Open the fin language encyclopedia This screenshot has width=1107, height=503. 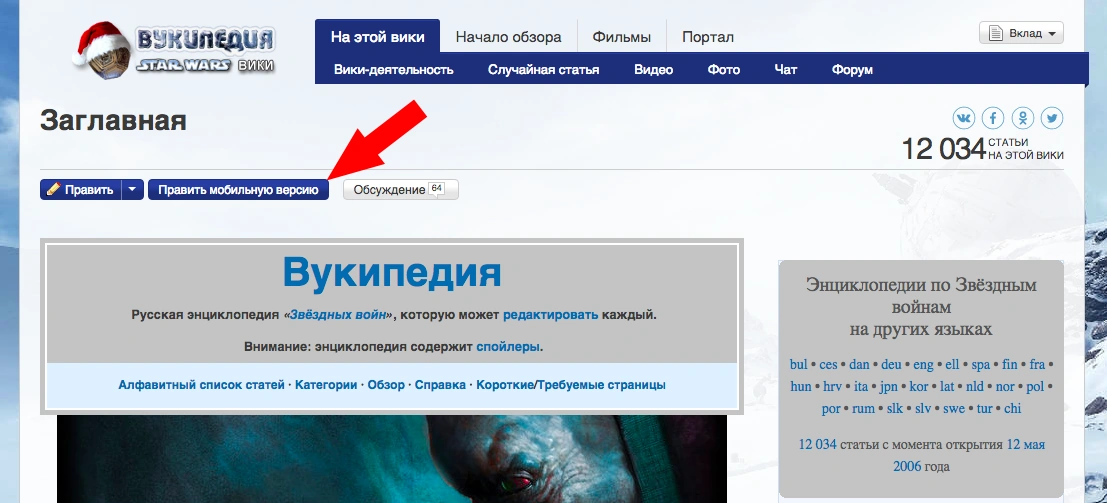(x=1010, y=365)
